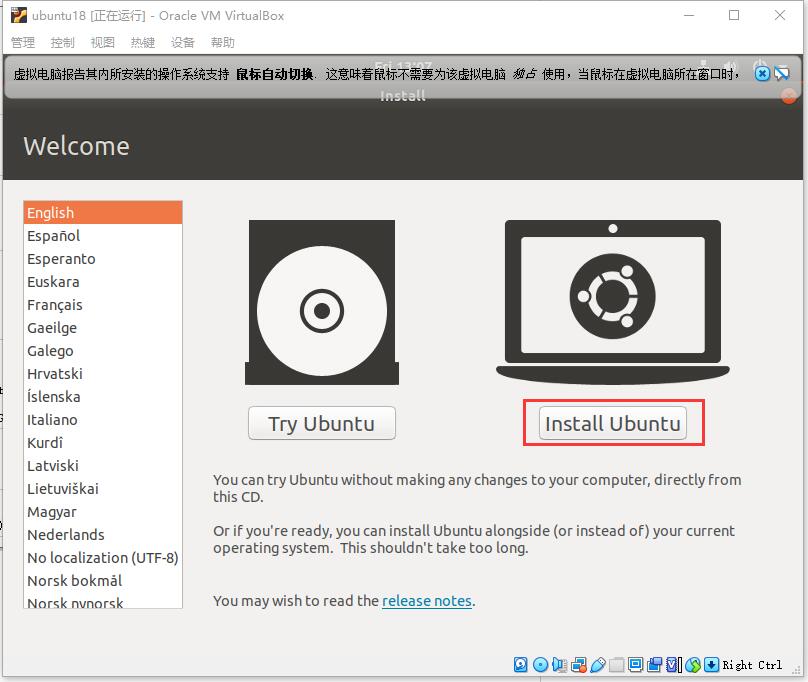808x682 pixels.
Task: Choose Esperanto from the language list
Action: pos(103,259)
